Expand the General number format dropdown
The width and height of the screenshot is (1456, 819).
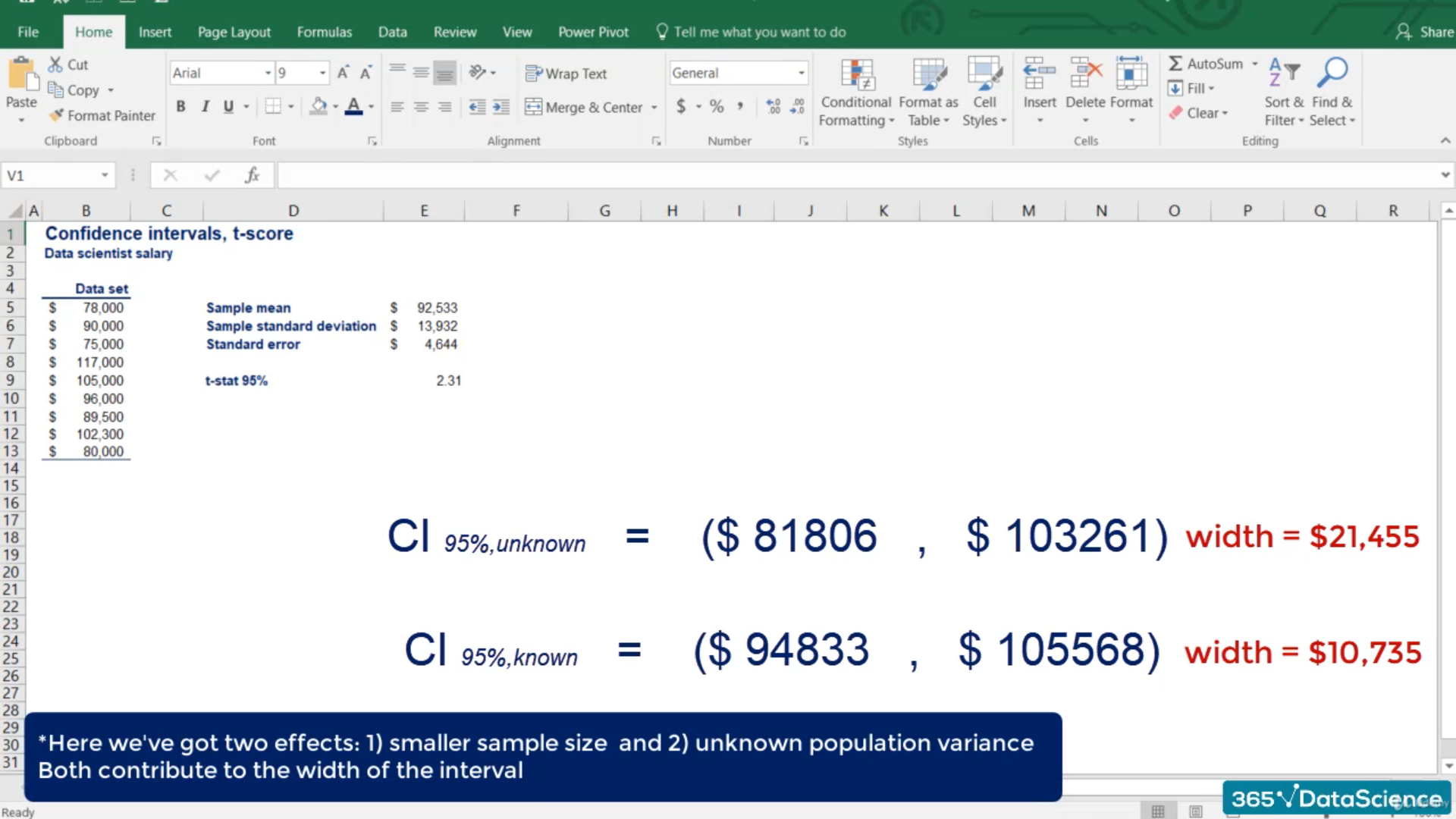coord(801,73)
